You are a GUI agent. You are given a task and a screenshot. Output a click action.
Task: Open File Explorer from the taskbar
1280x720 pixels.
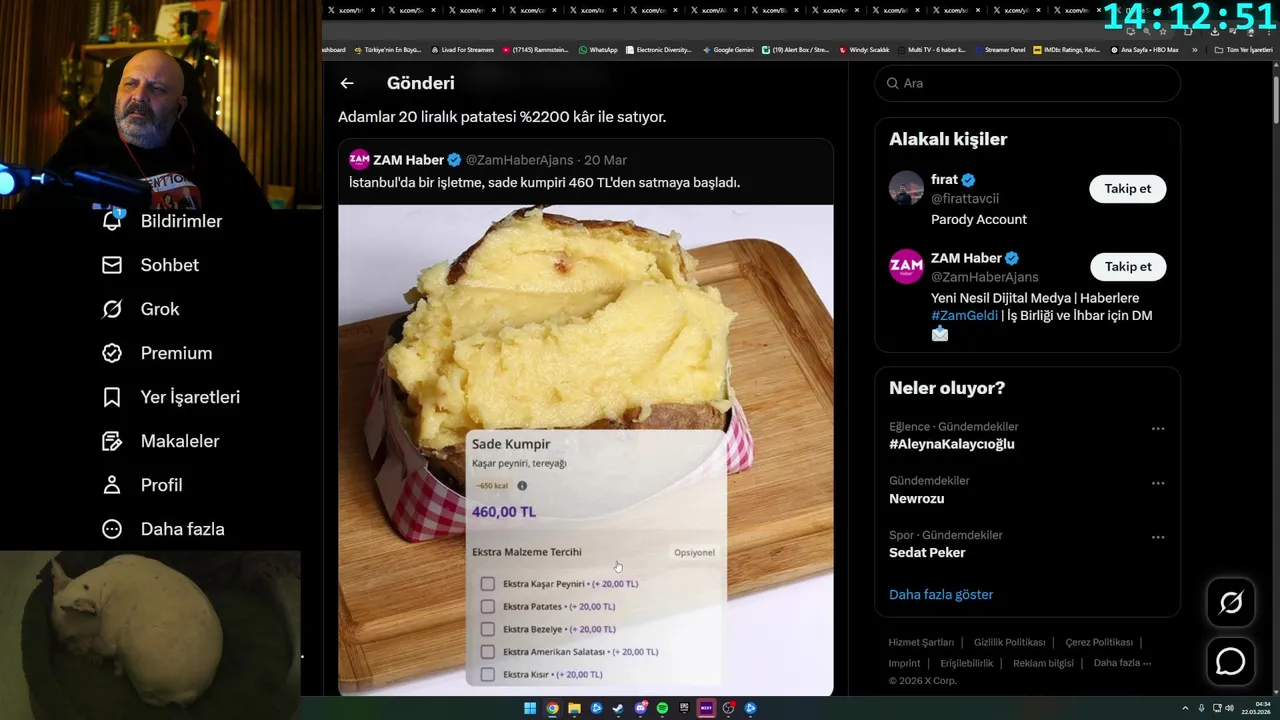pos(574,708)
